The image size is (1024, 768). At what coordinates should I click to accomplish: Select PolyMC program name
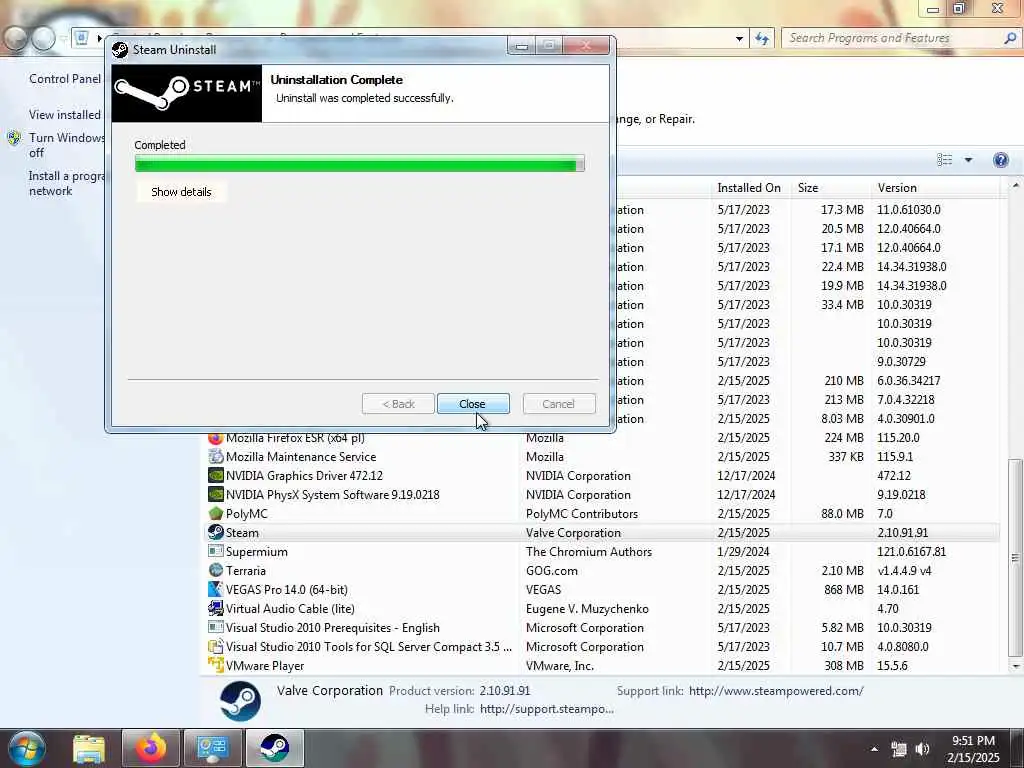[x=247, y=514]
